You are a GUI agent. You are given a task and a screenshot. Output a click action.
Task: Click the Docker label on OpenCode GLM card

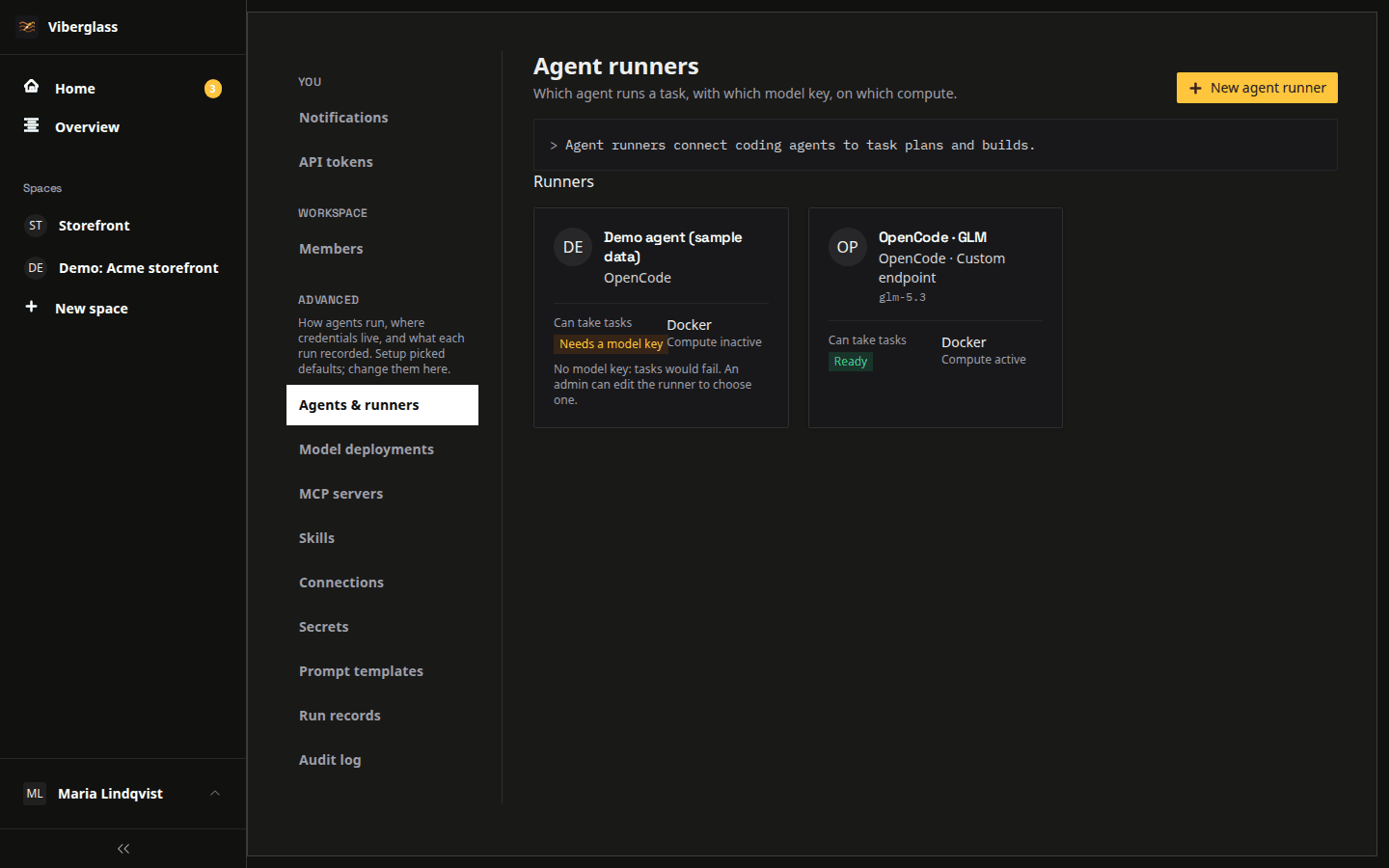coord(964,342)
